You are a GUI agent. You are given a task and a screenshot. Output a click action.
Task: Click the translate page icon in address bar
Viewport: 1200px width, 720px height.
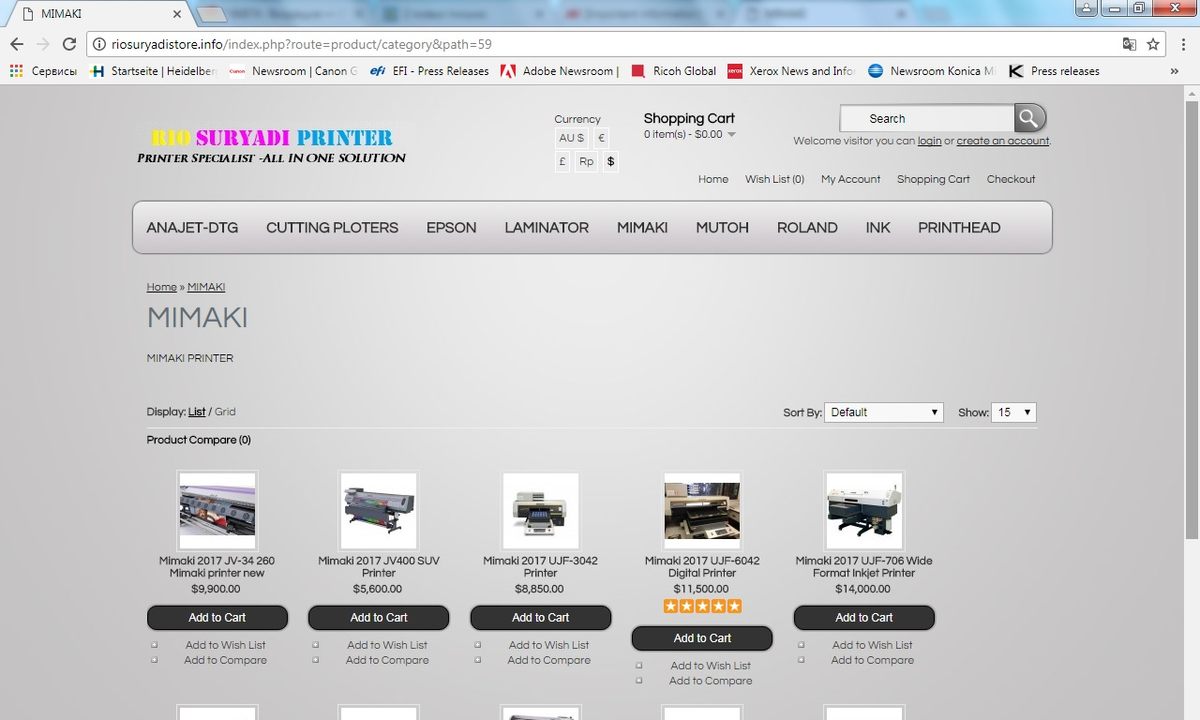pos(1129,44)
